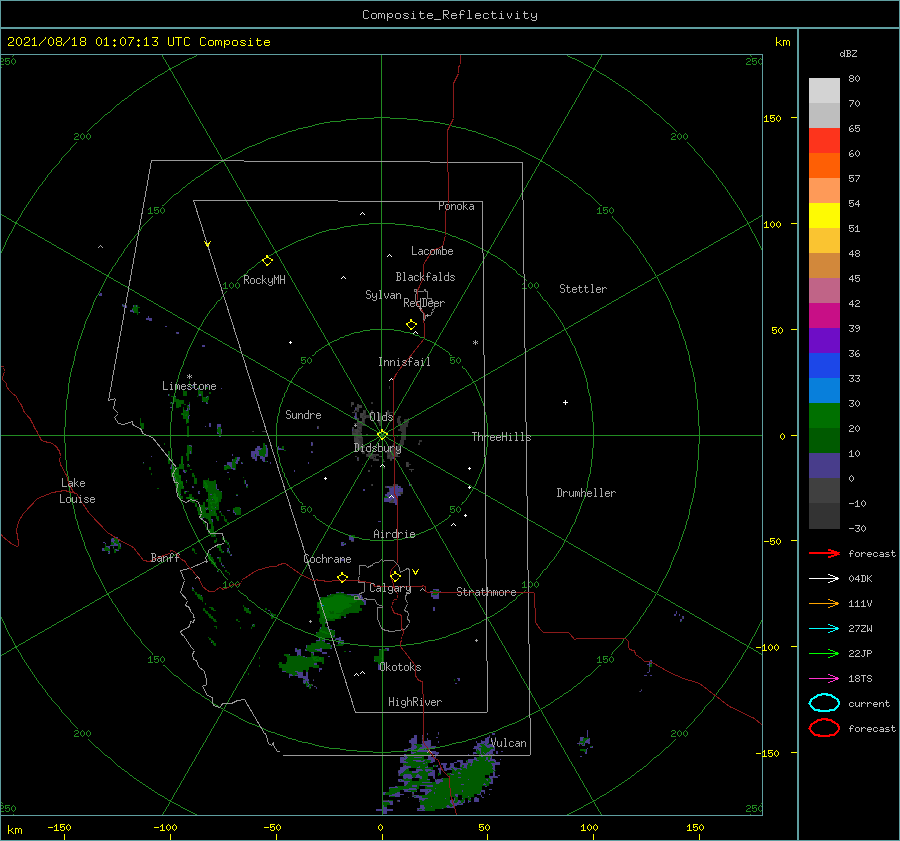900x841 pixels.
Task: Click the Vulcan town label
Action: (508, 743)
